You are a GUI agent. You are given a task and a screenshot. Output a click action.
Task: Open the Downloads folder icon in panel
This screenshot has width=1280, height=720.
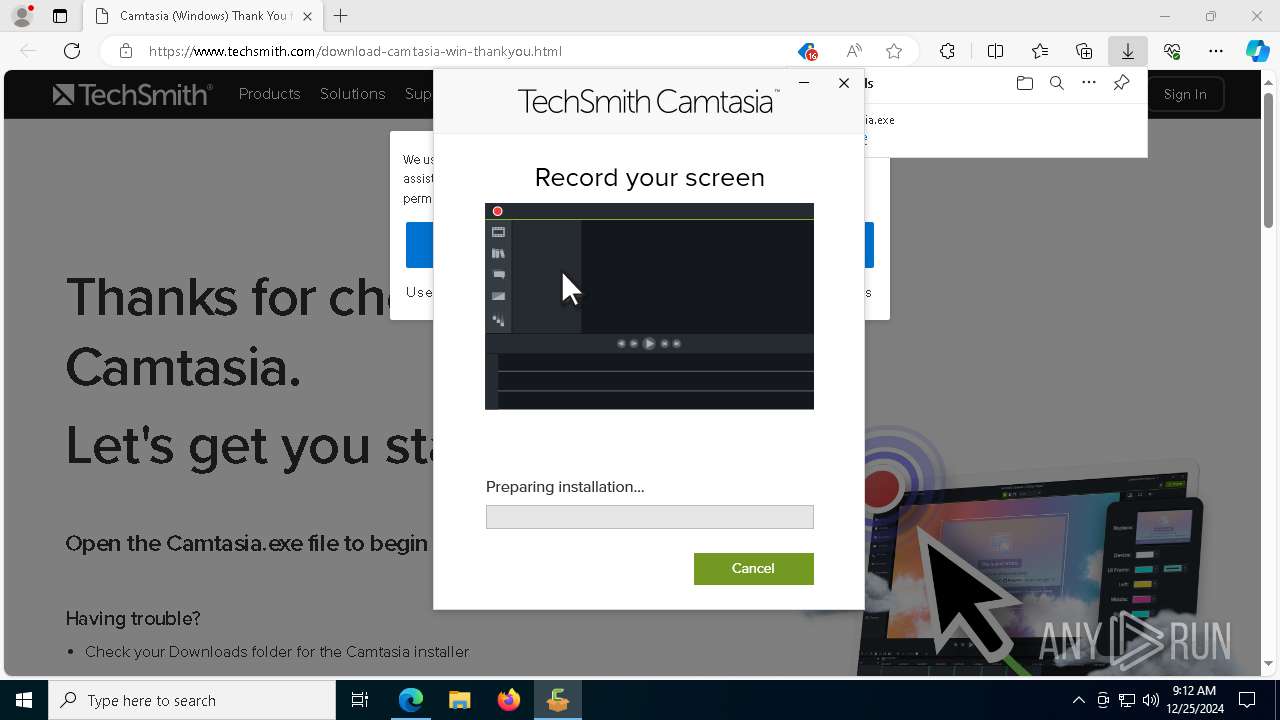(1024, 83)
